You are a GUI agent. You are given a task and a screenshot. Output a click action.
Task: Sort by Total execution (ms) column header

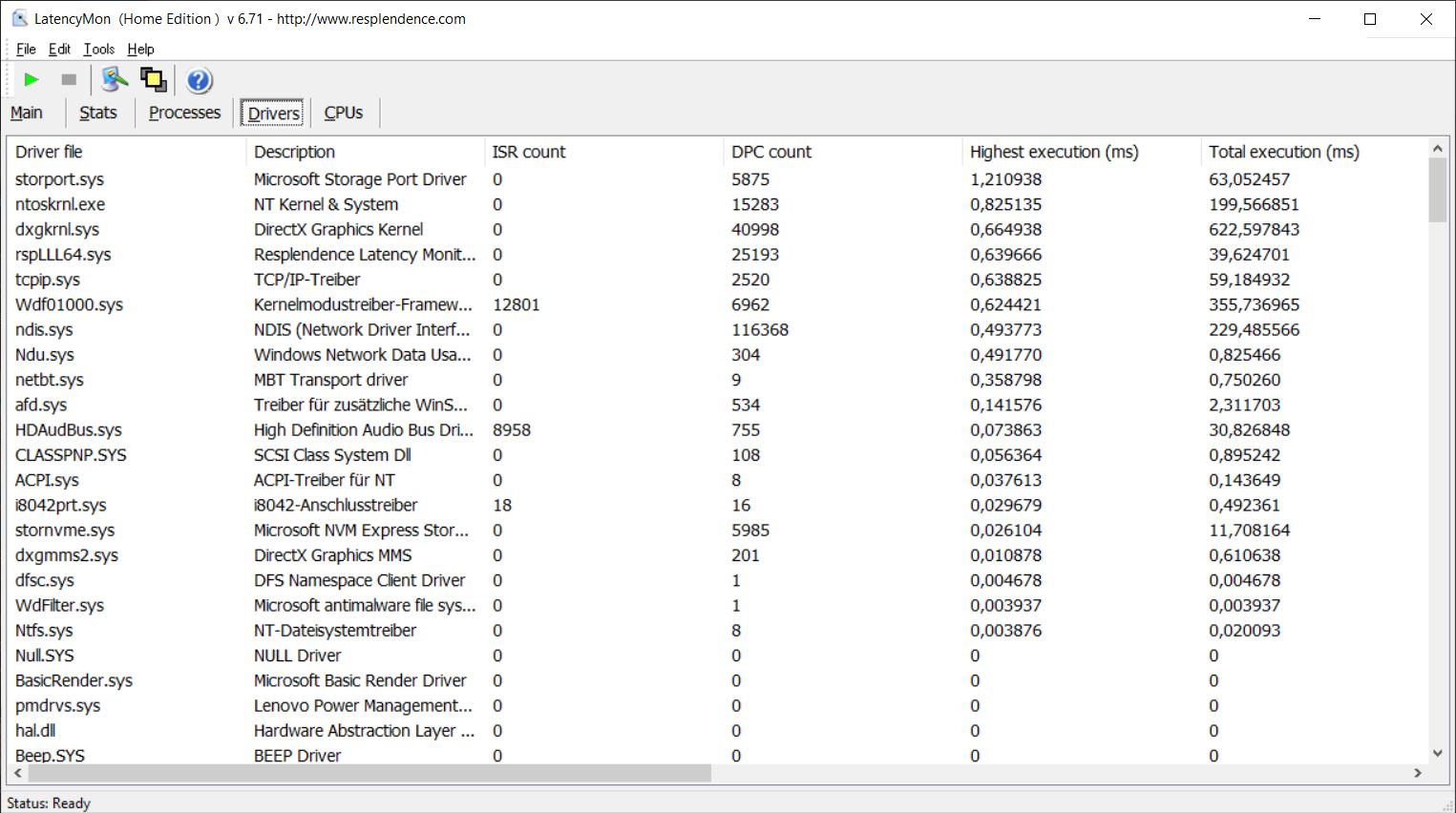(x=1313, y=152)
